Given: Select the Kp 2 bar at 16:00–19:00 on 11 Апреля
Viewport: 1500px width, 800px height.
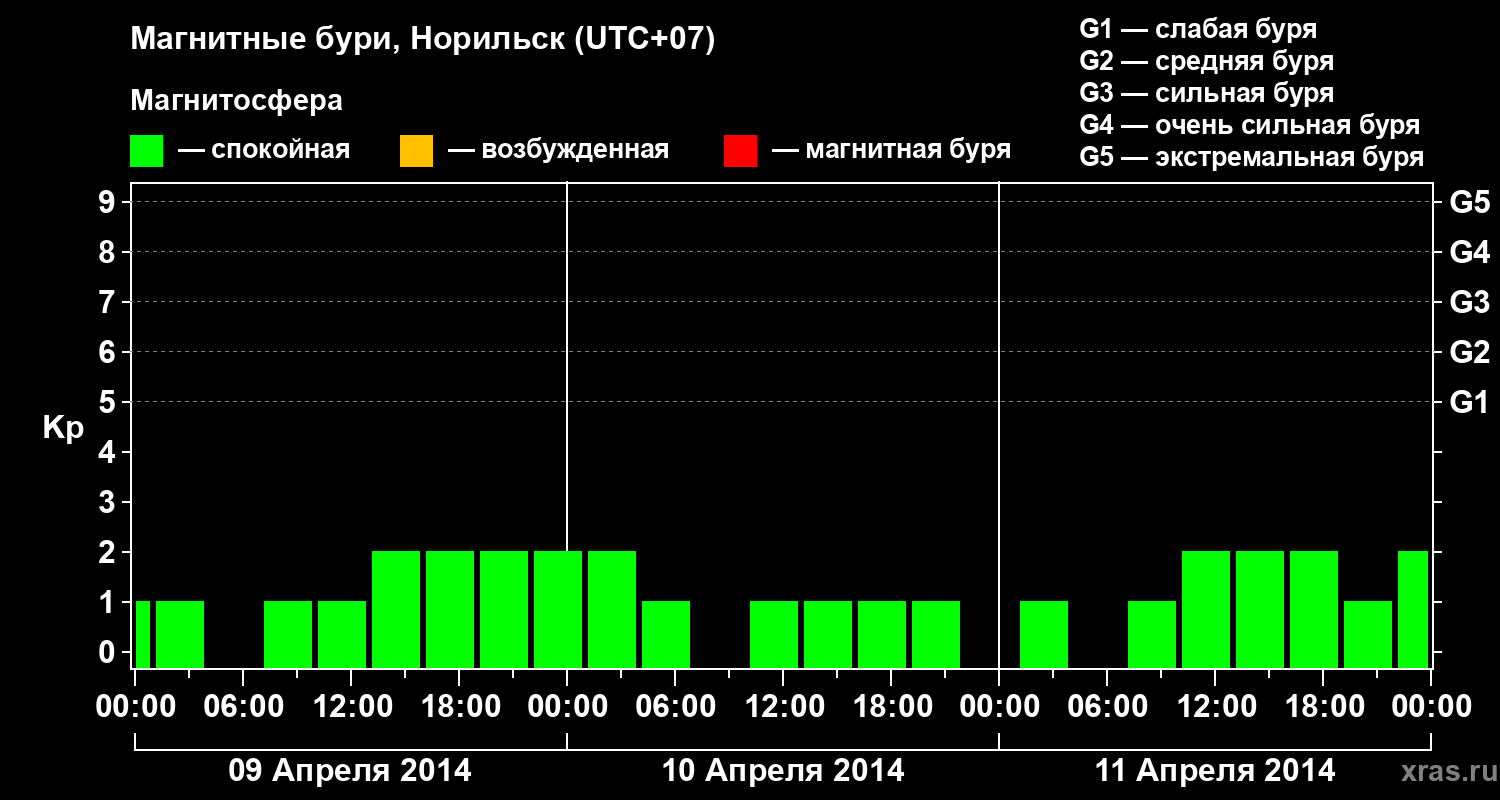Looking at the screenshot, I should pos(1314,609).
